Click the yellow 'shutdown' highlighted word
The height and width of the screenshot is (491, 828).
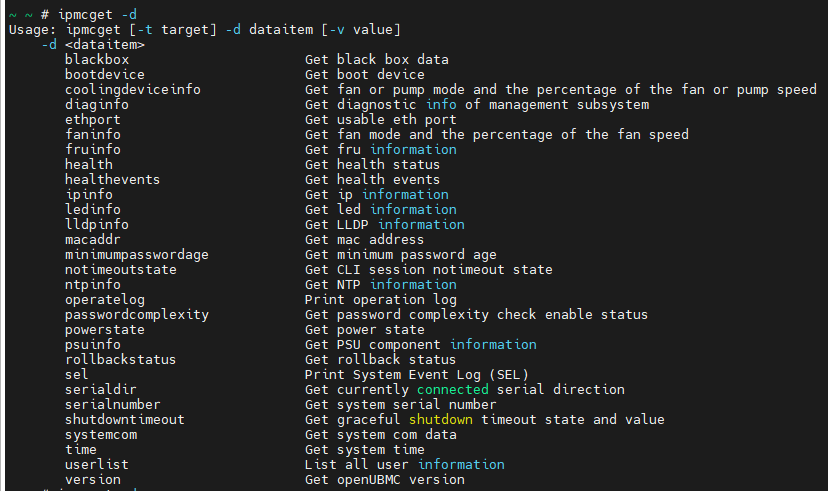click(440, 420)
